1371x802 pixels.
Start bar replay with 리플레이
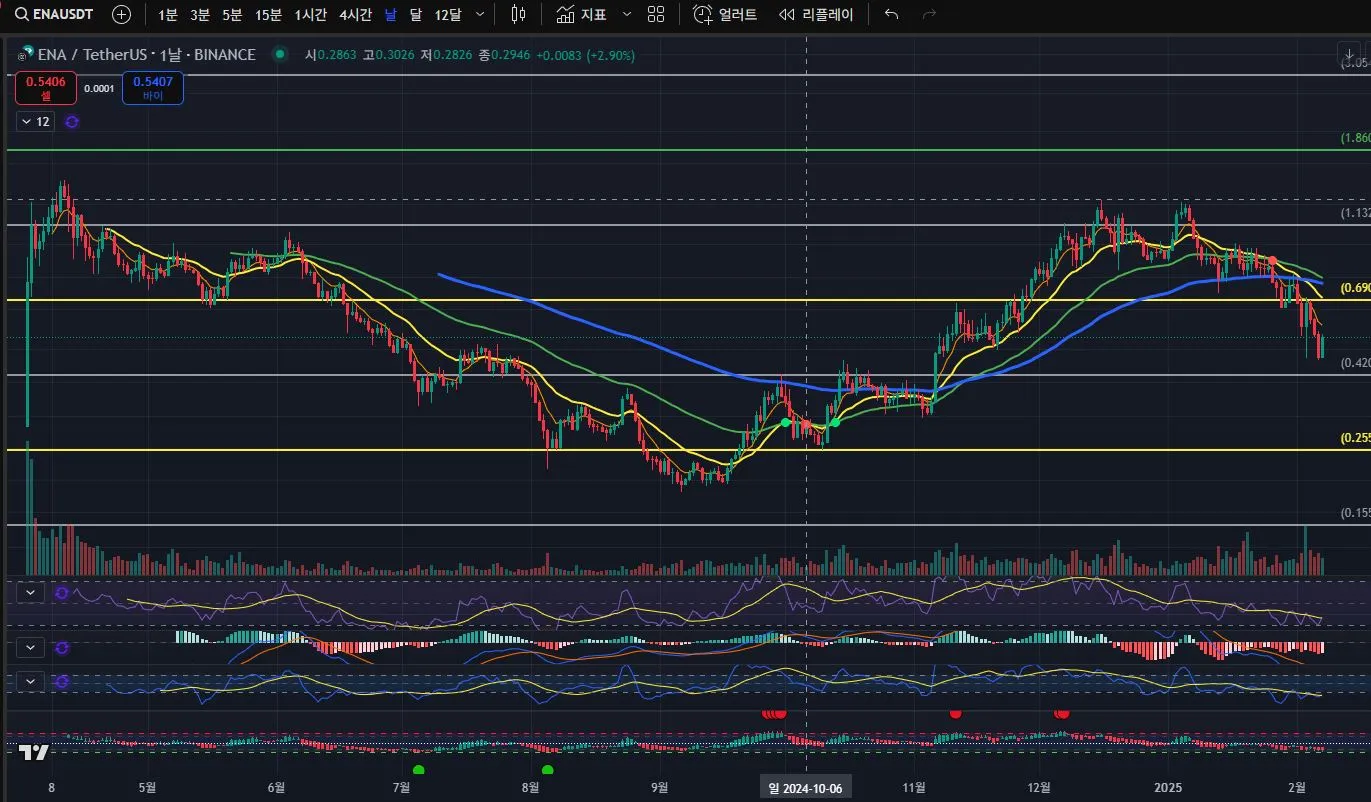(x=816, y=15)
